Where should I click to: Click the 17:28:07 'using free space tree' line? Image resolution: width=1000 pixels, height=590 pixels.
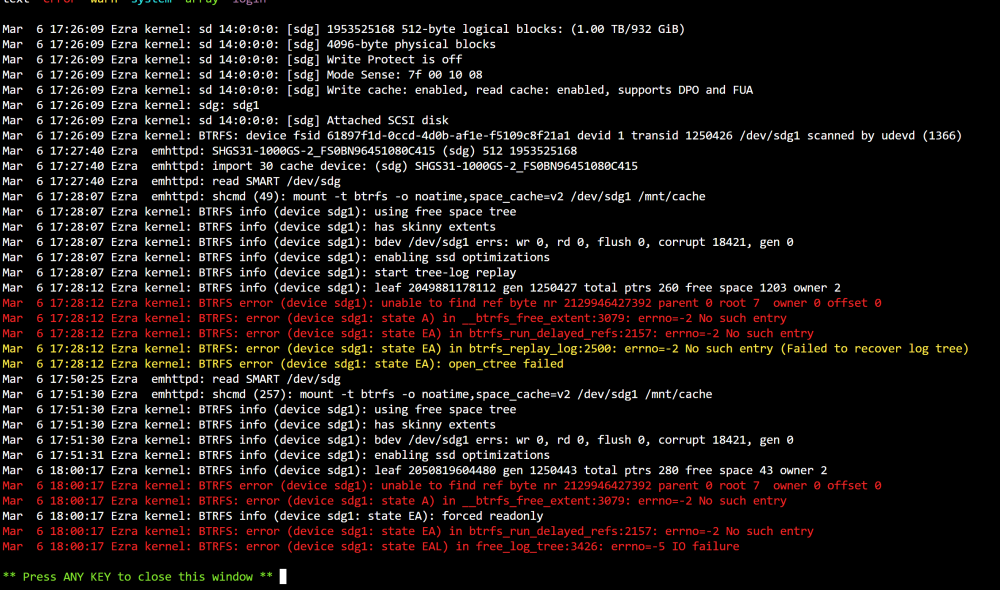[259, 212]
